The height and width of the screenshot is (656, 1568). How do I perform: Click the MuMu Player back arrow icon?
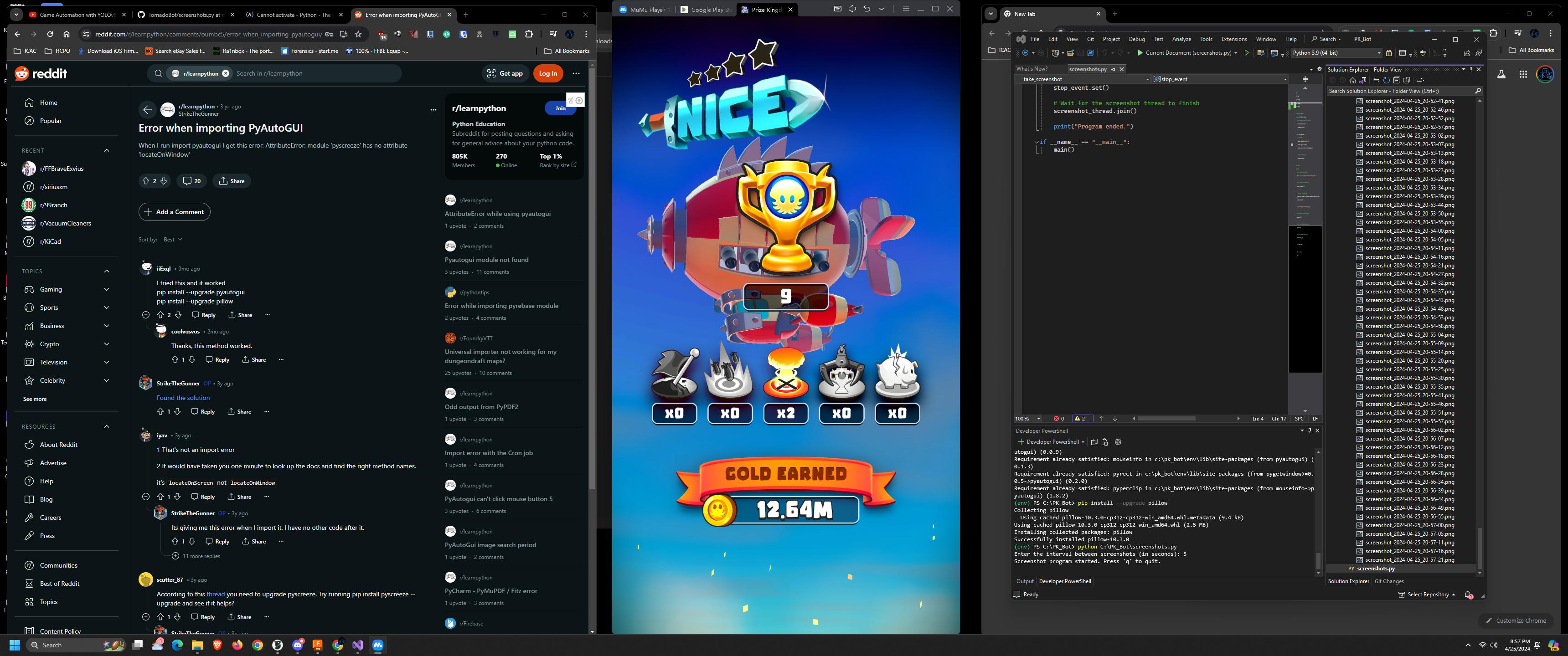click(867, 9)
